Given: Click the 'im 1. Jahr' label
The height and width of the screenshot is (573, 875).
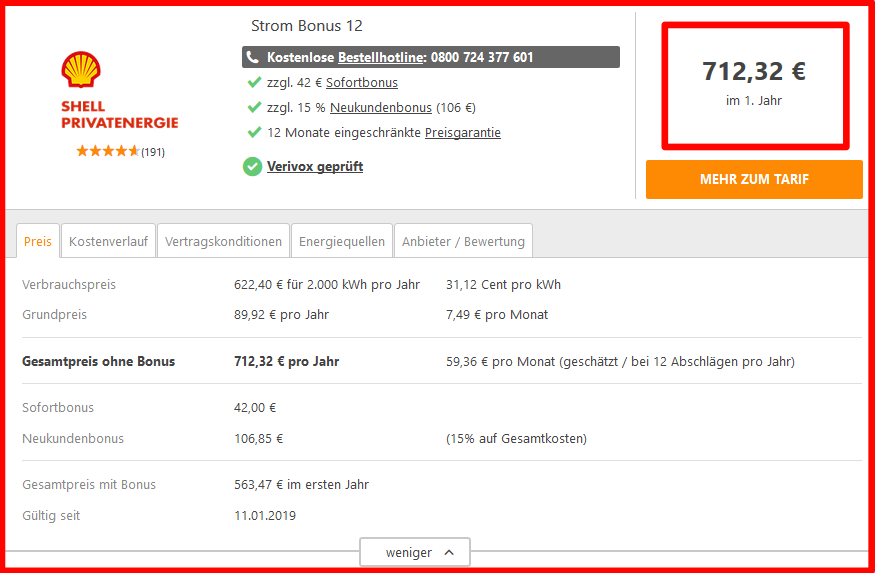Looking at the screenshot, I should click(x=754, y=101).
